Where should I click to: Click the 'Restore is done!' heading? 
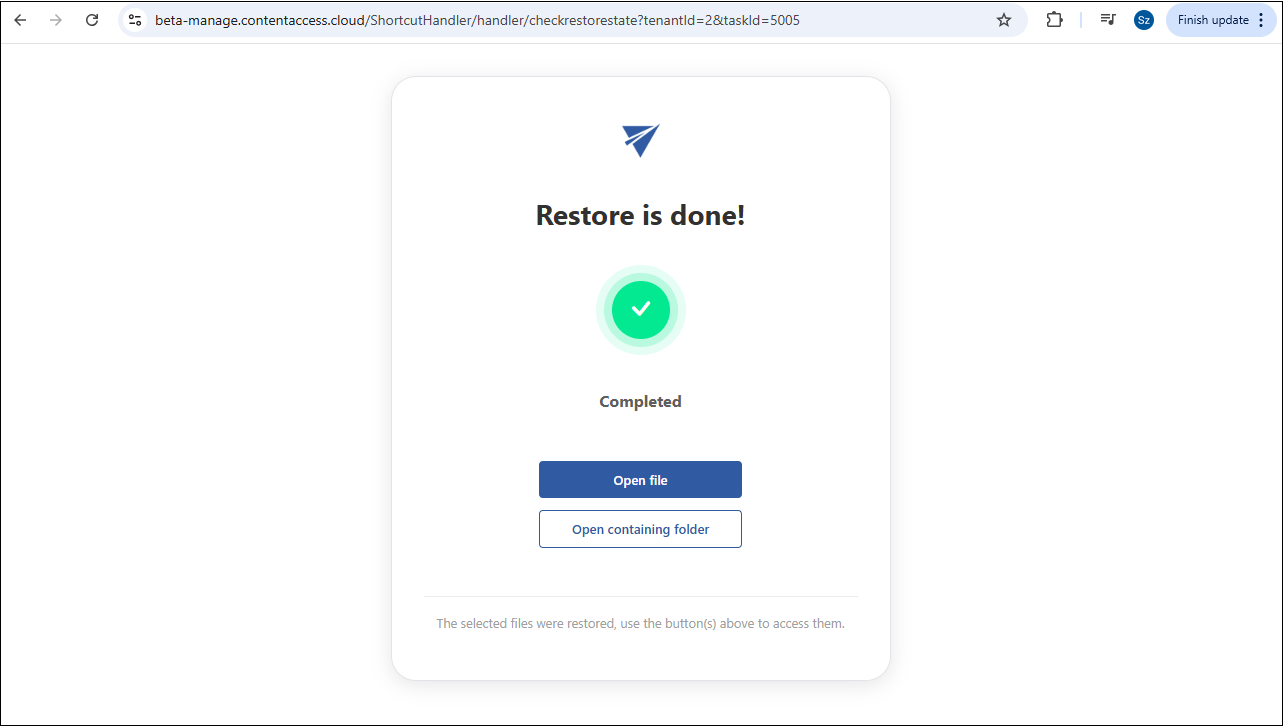pyautogui.click(x=641, y=215)
